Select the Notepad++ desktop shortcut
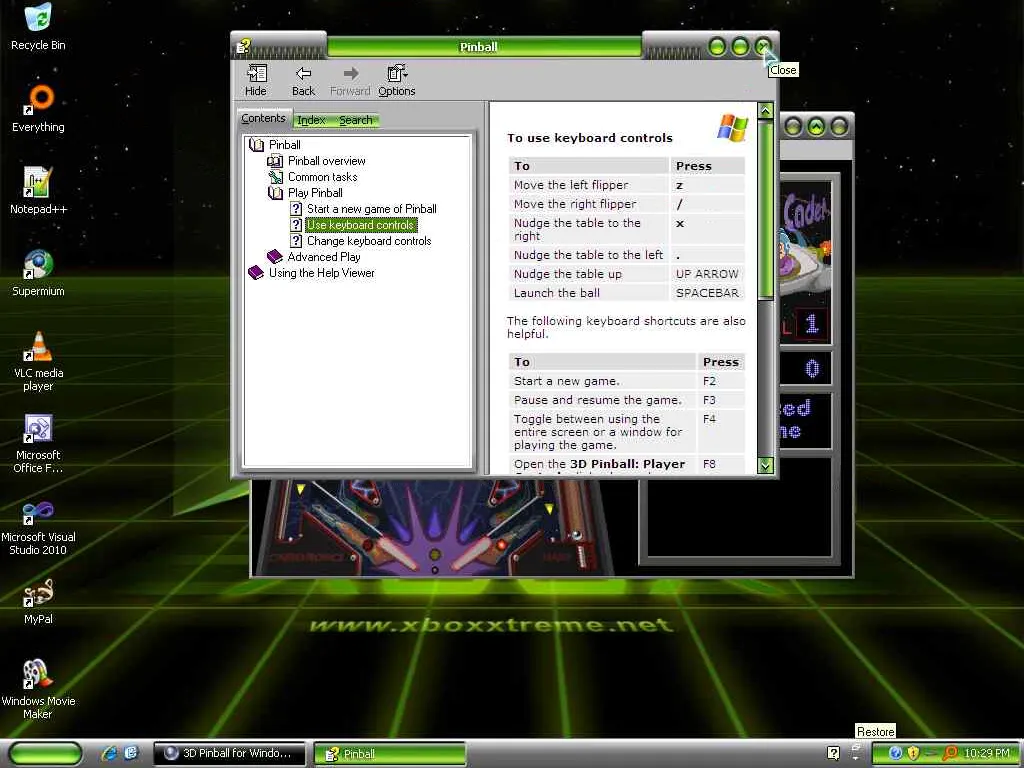The height and width of the screenshot is (768, 1024). pos(38,191)
